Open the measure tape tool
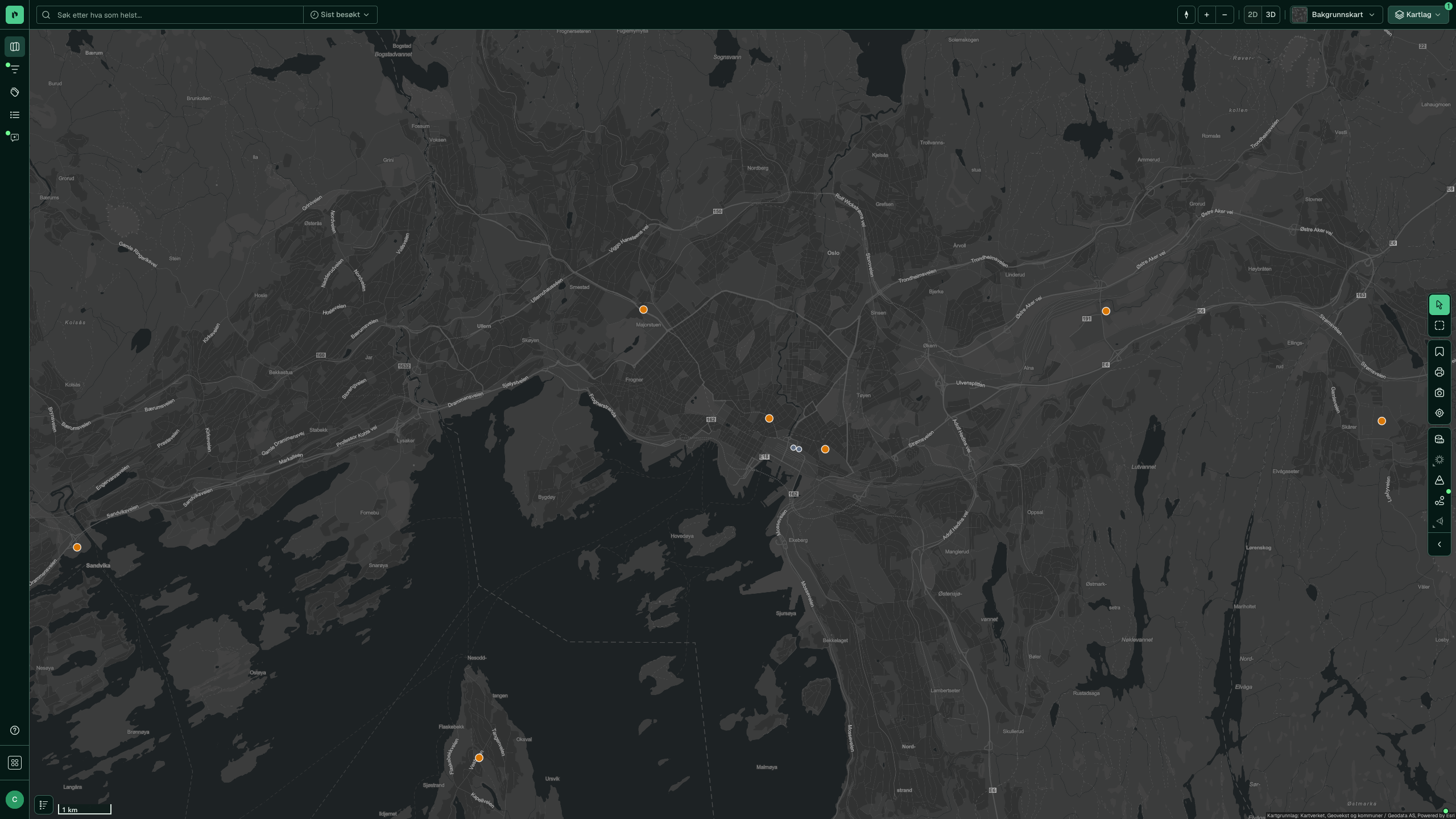This screenshot has width=1456, height=819. pyautogui.click(x=1440, y=439)
